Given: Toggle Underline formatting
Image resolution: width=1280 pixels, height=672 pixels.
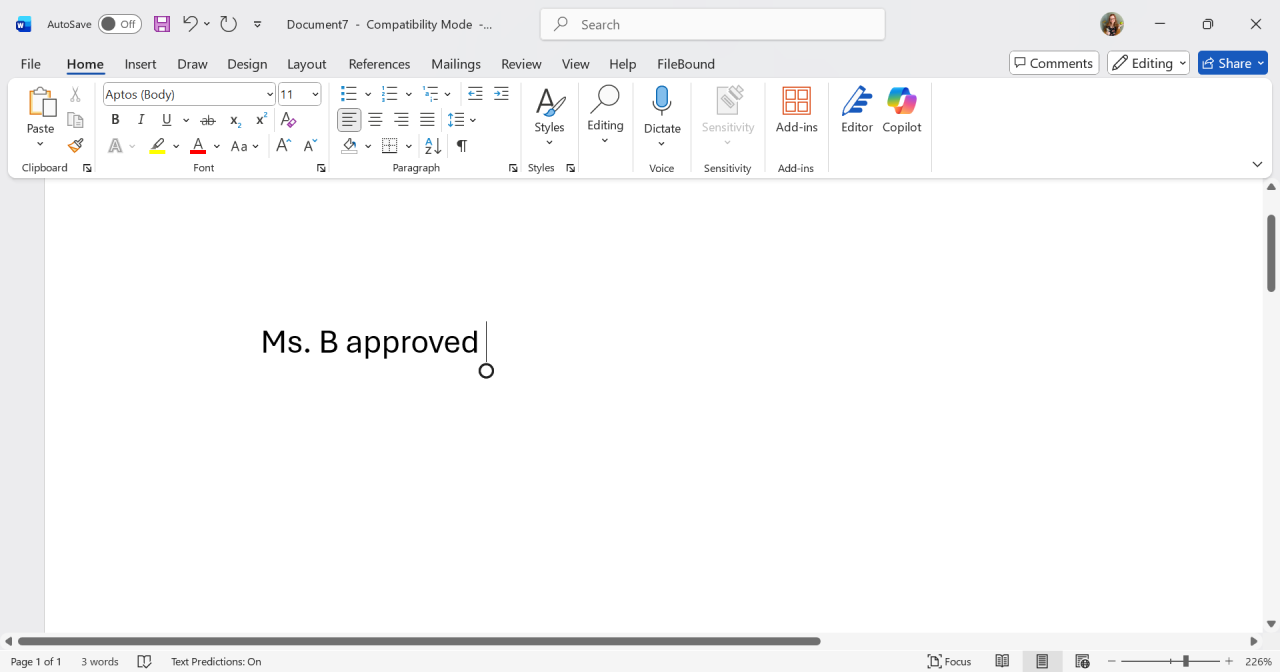Looking at the screenshot, I should point(167,120).
